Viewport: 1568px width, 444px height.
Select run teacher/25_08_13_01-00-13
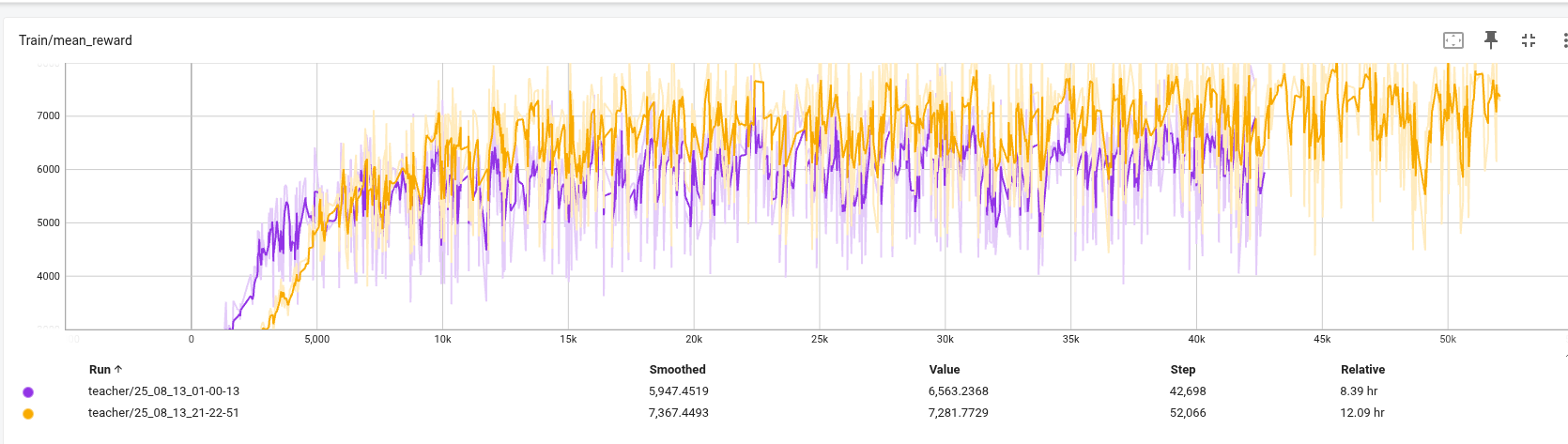click(x=163, y=391)
